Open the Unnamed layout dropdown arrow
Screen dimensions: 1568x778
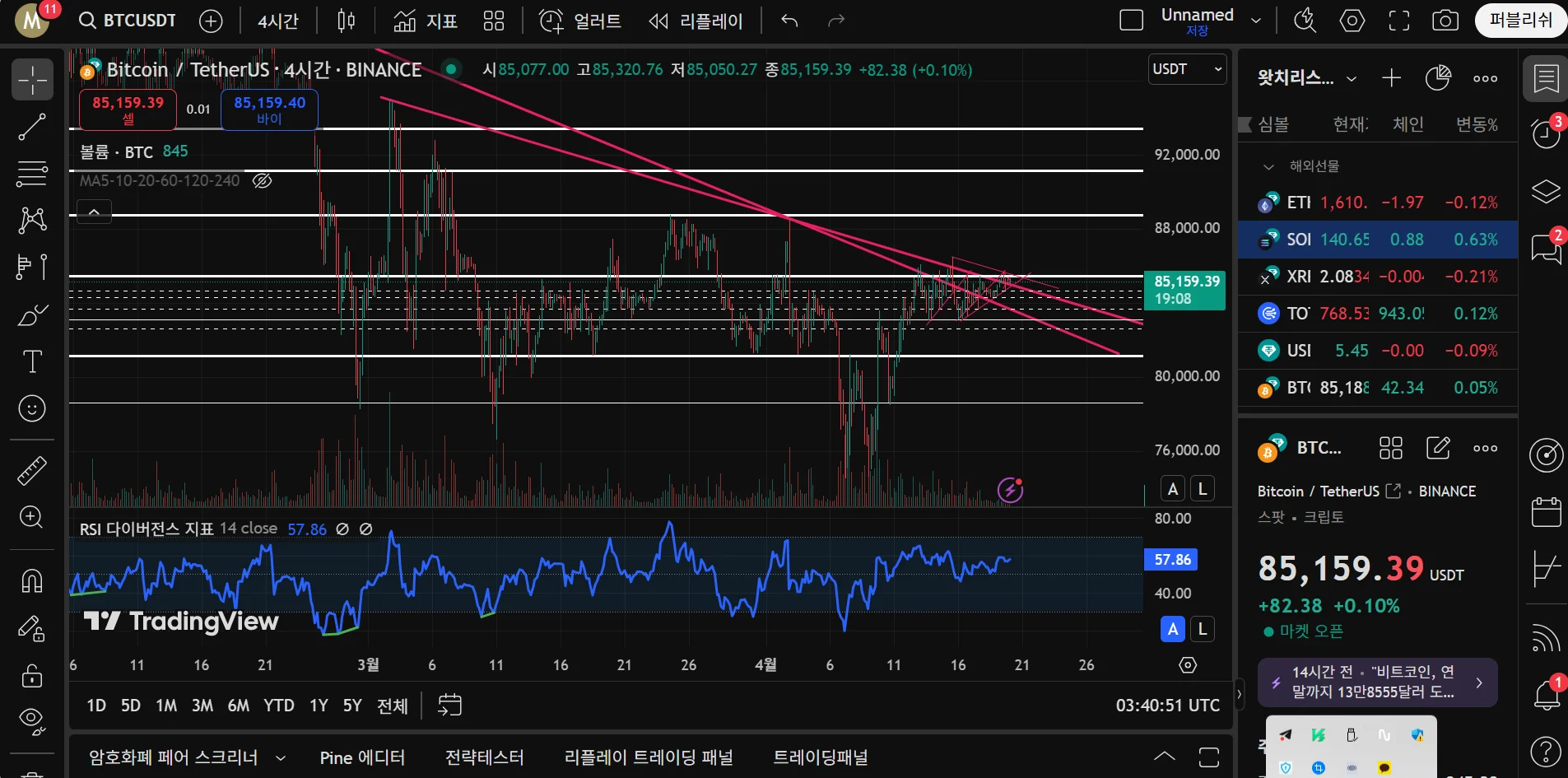coord(1256,21)
